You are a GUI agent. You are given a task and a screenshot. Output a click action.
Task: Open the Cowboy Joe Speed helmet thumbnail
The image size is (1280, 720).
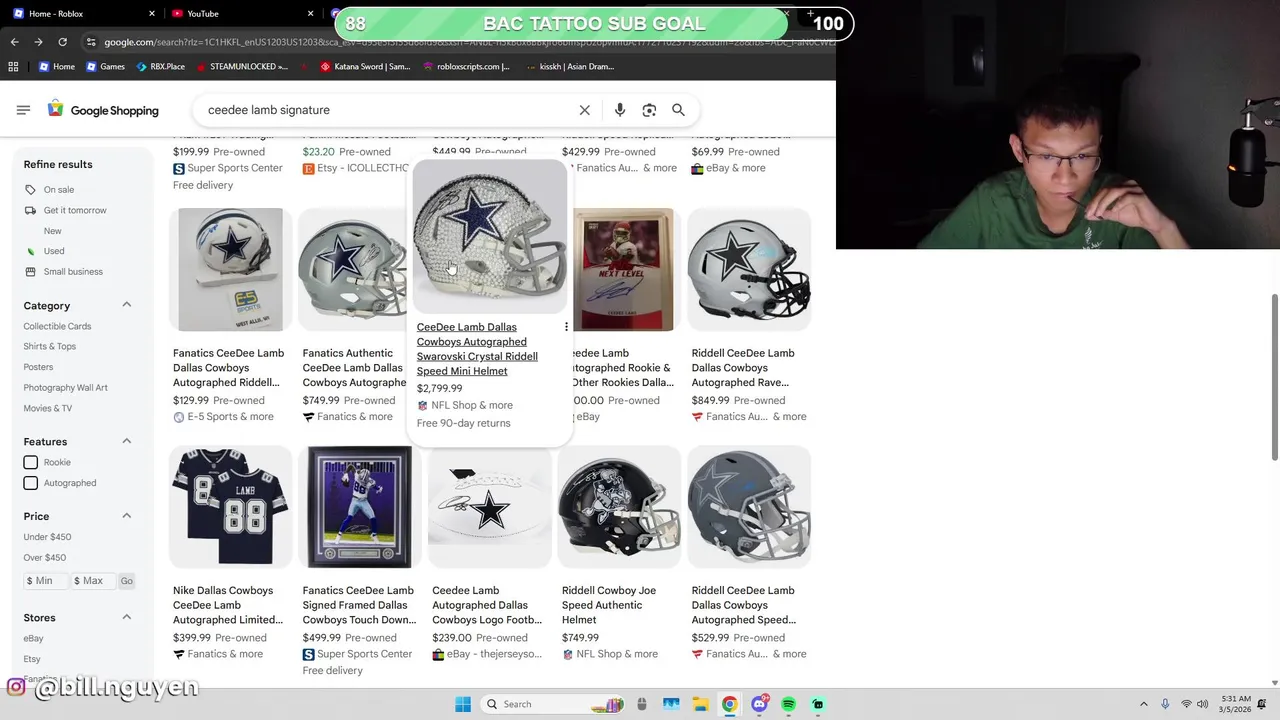point(619,506)
